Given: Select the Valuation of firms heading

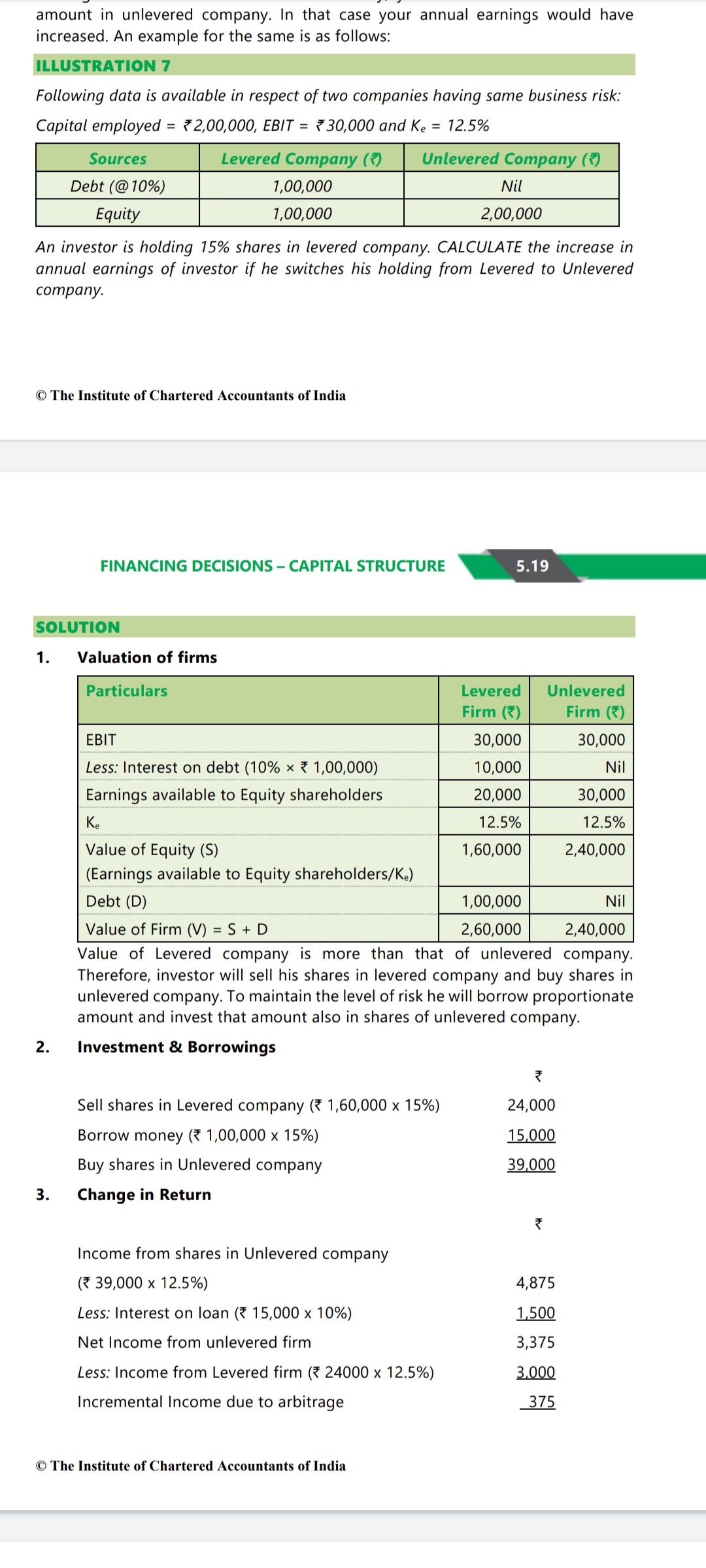Looking at the screenshot, I should 147,657.
